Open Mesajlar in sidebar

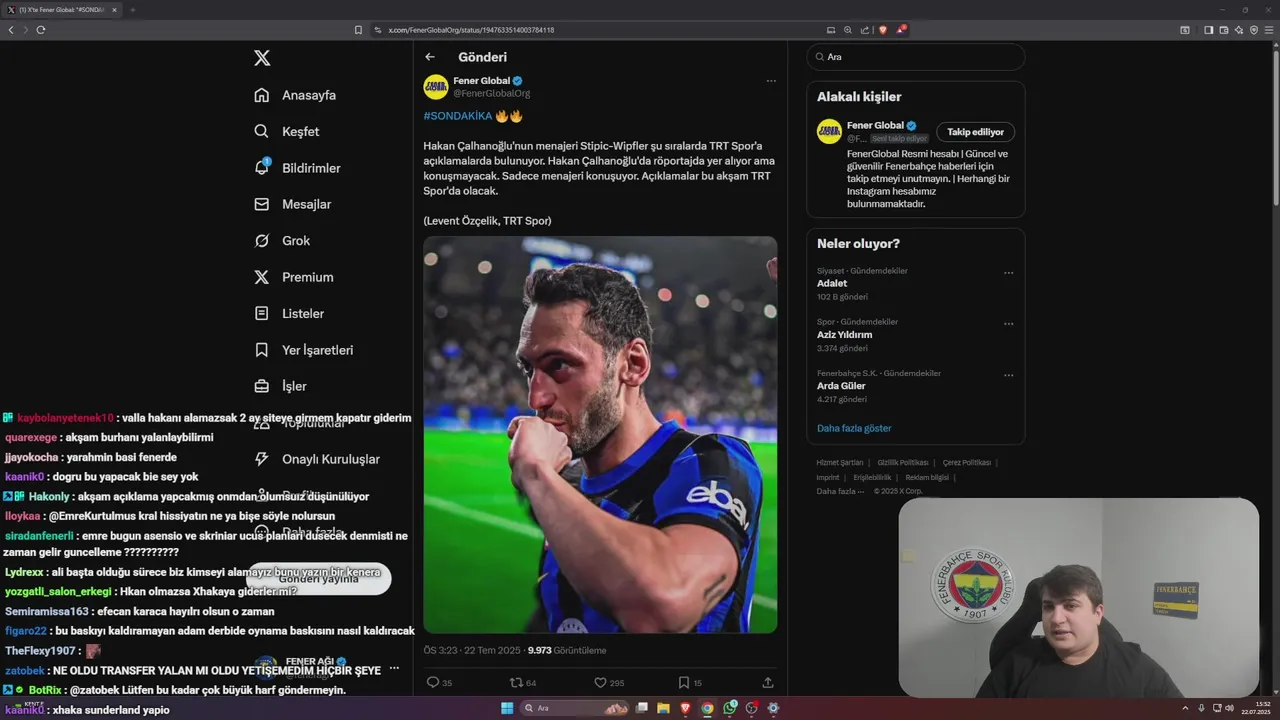[292, 204]
